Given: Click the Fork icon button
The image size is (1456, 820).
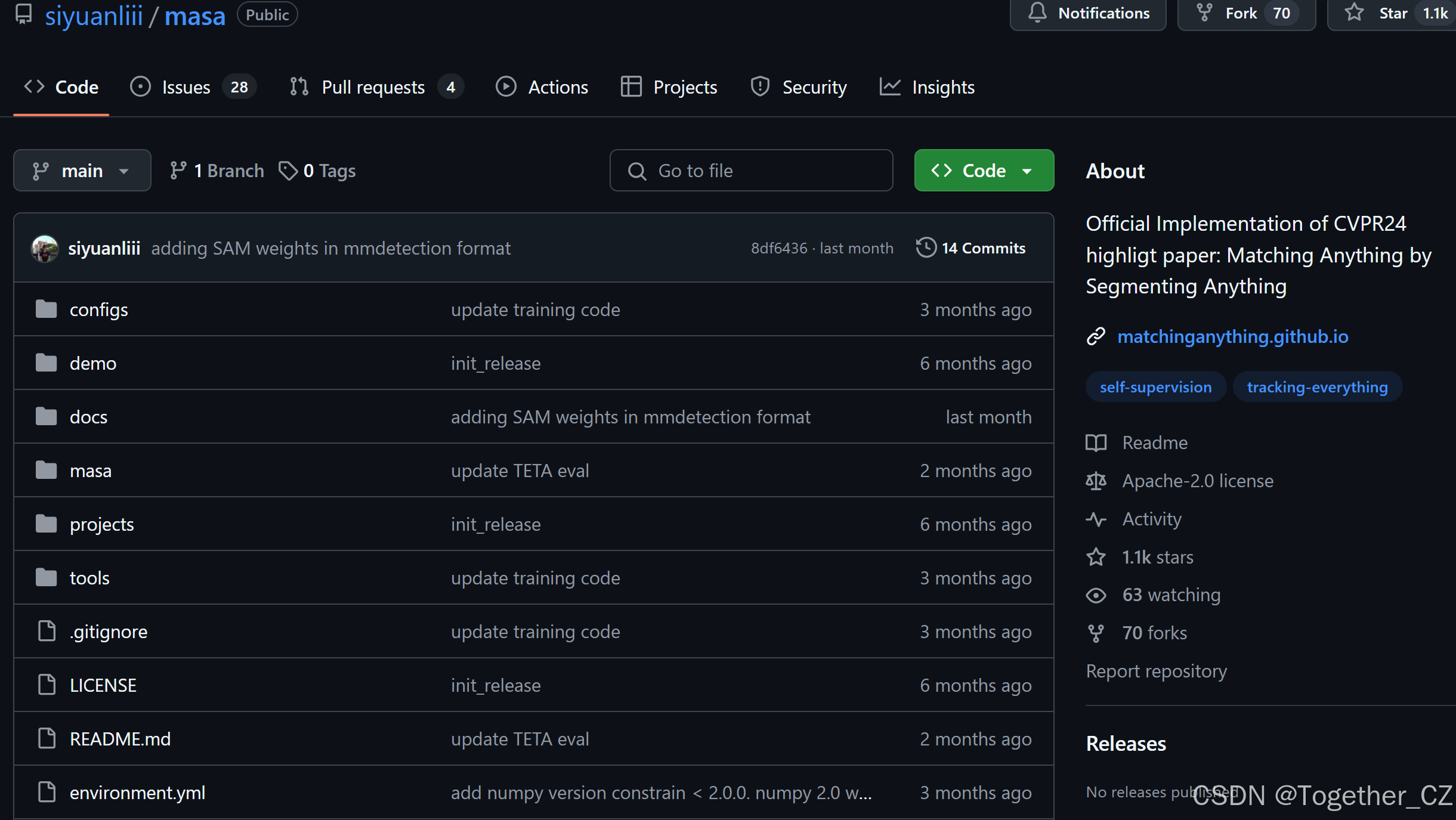Looking at the screenshot, I should pos(1204,13).
